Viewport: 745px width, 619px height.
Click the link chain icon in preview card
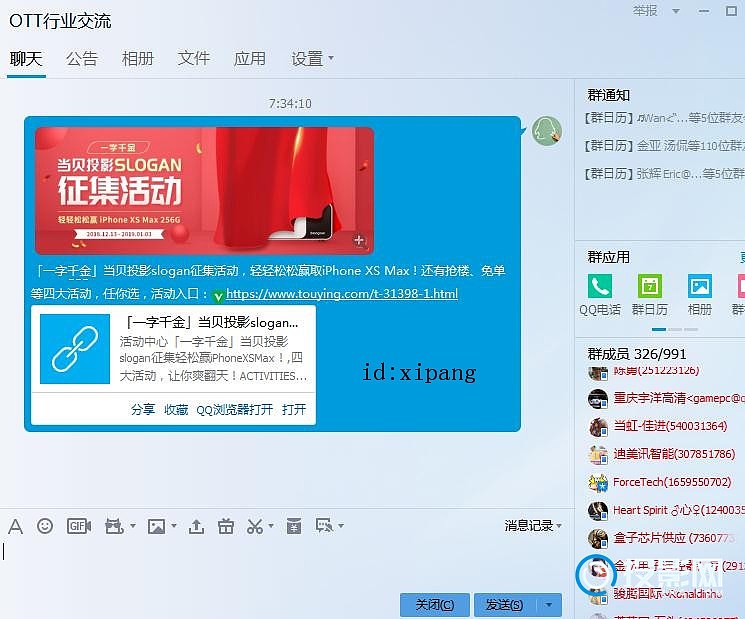[75, 349]
